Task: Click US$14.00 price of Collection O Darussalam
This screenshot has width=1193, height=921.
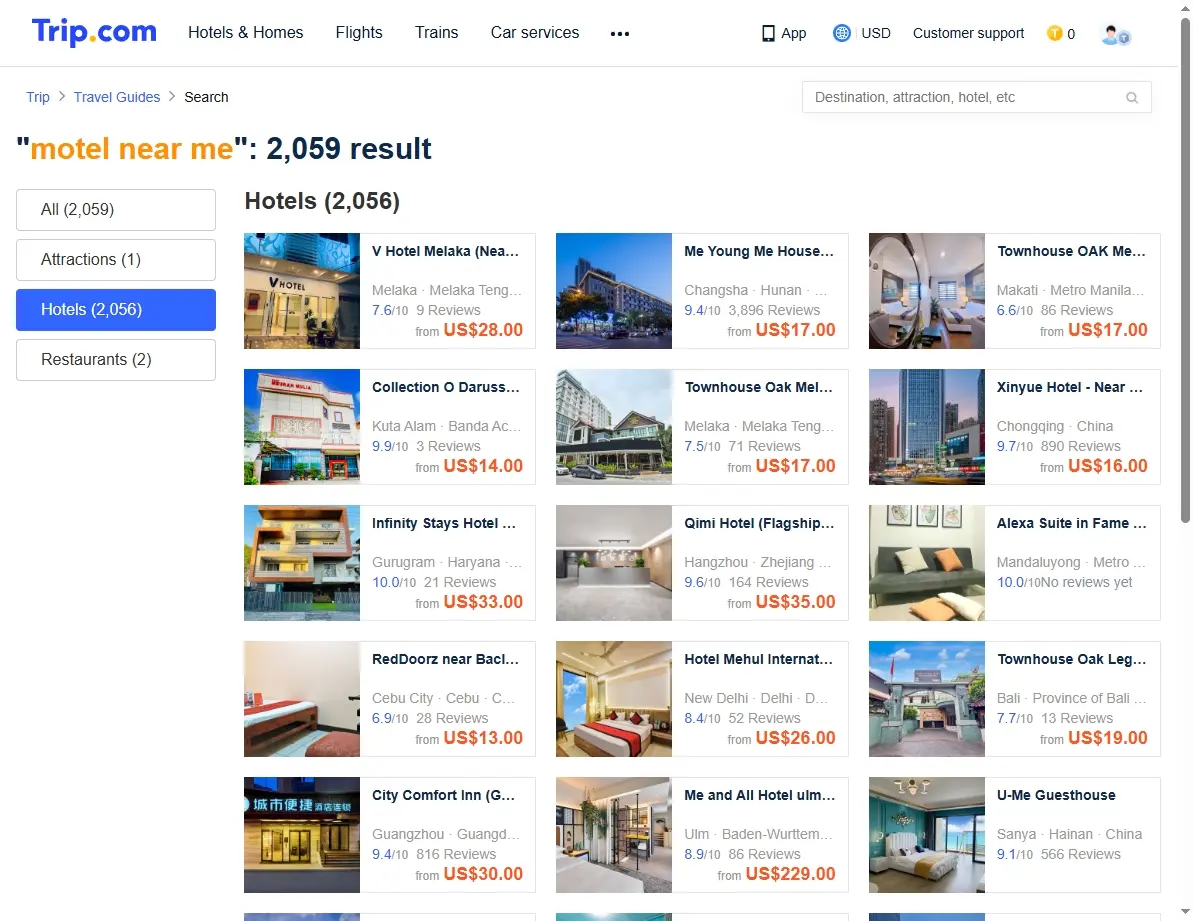Action: [x=483, y=466]
